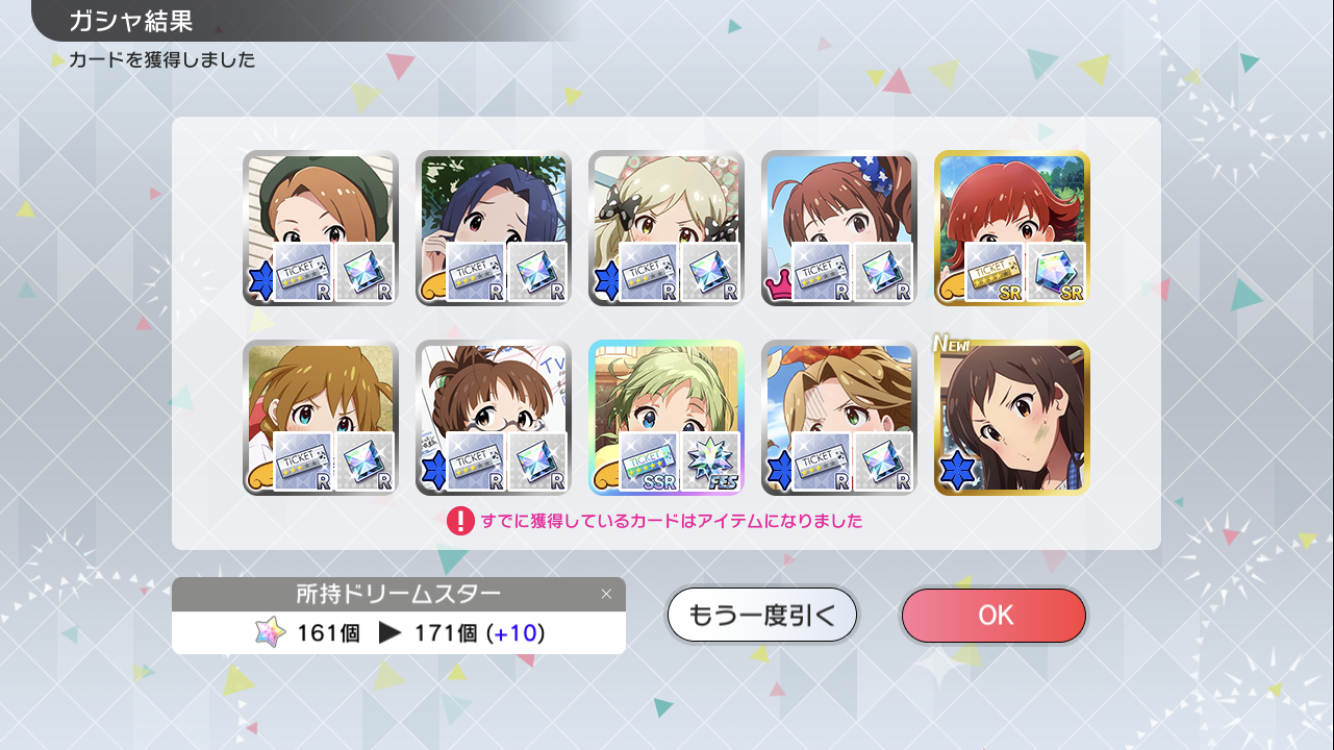Screen dimensions: 1334x750
Task: Close the Dream Star count popup
Action: [606, 594]
